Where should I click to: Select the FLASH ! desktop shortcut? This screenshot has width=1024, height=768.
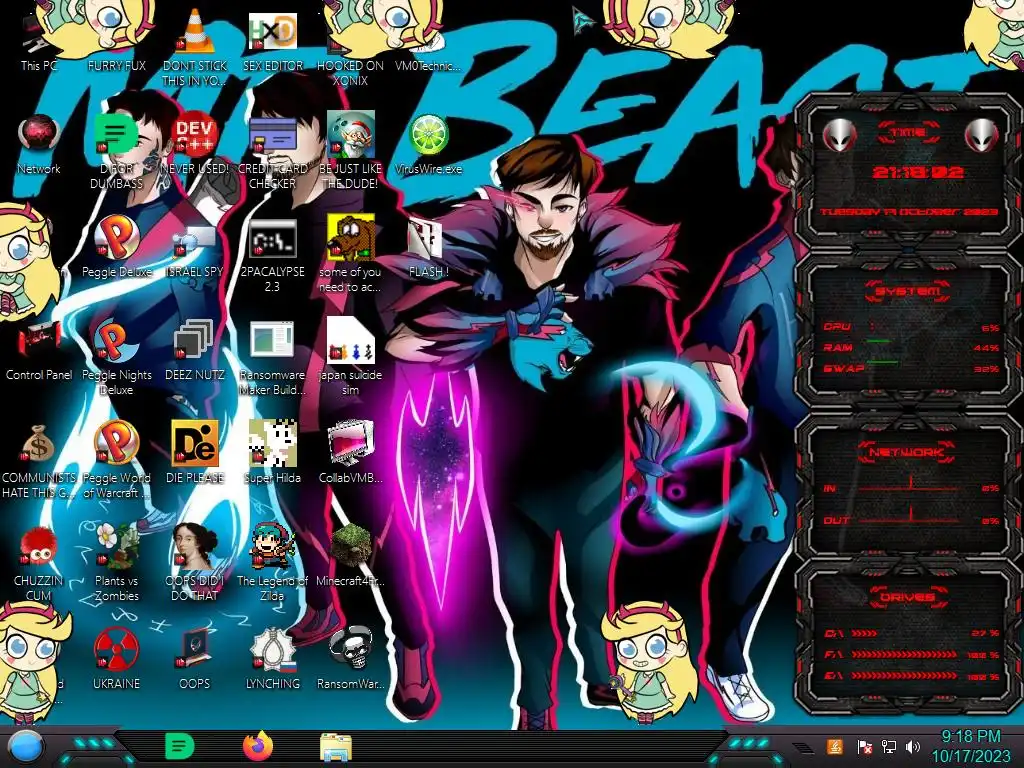(428, 247)
